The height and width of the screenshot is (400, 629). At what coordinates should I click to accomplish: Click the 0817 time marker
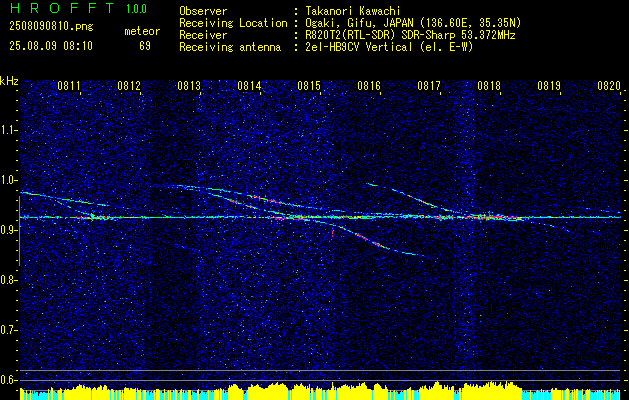(429, 85)
